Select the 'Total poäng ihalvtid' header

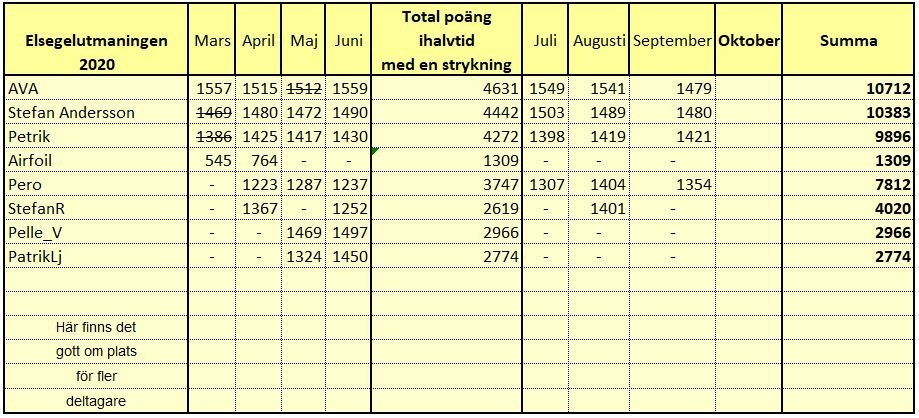click(x=446, y=40)
